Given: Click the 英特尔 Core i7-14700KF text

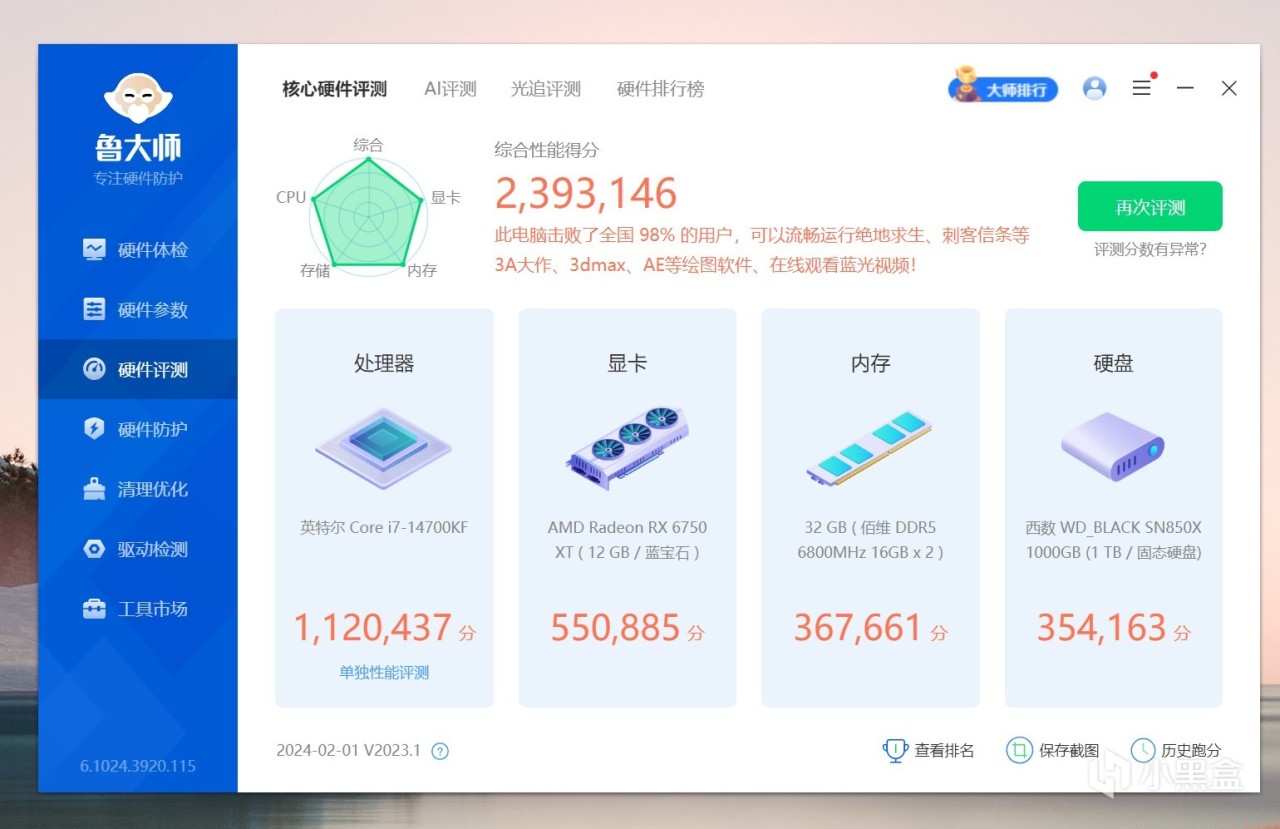Looking at the screenshot, I should coord(384,527).
